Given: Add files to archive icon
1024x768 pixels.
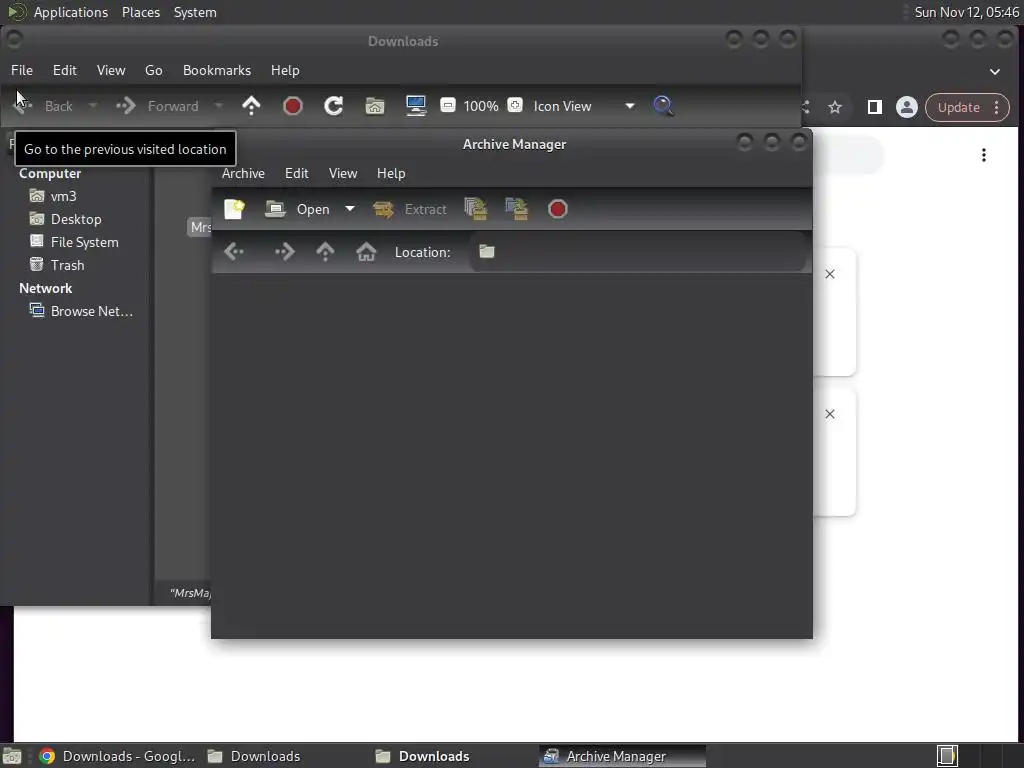Looking at the screenshot, I should (x=475, y=209).
